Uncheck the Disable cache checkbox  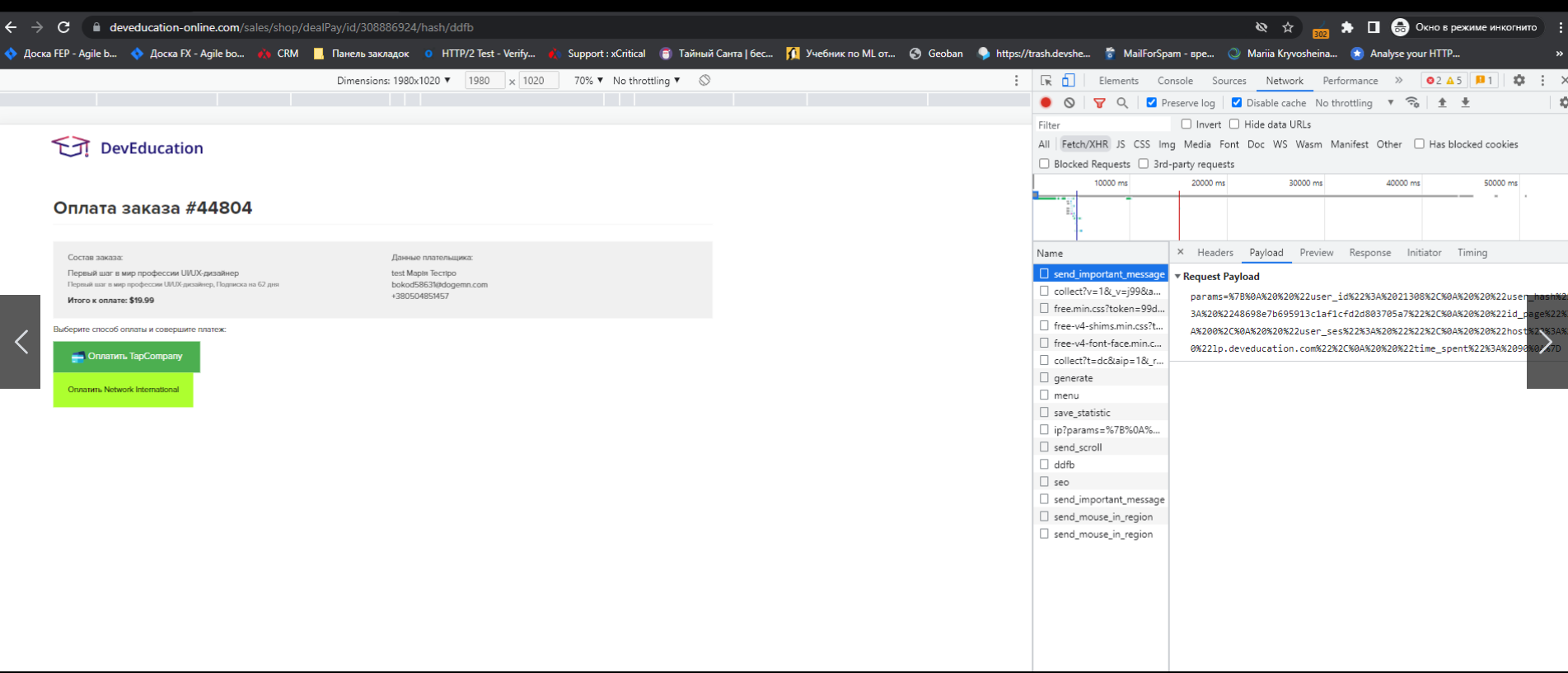coord(1237,103)
